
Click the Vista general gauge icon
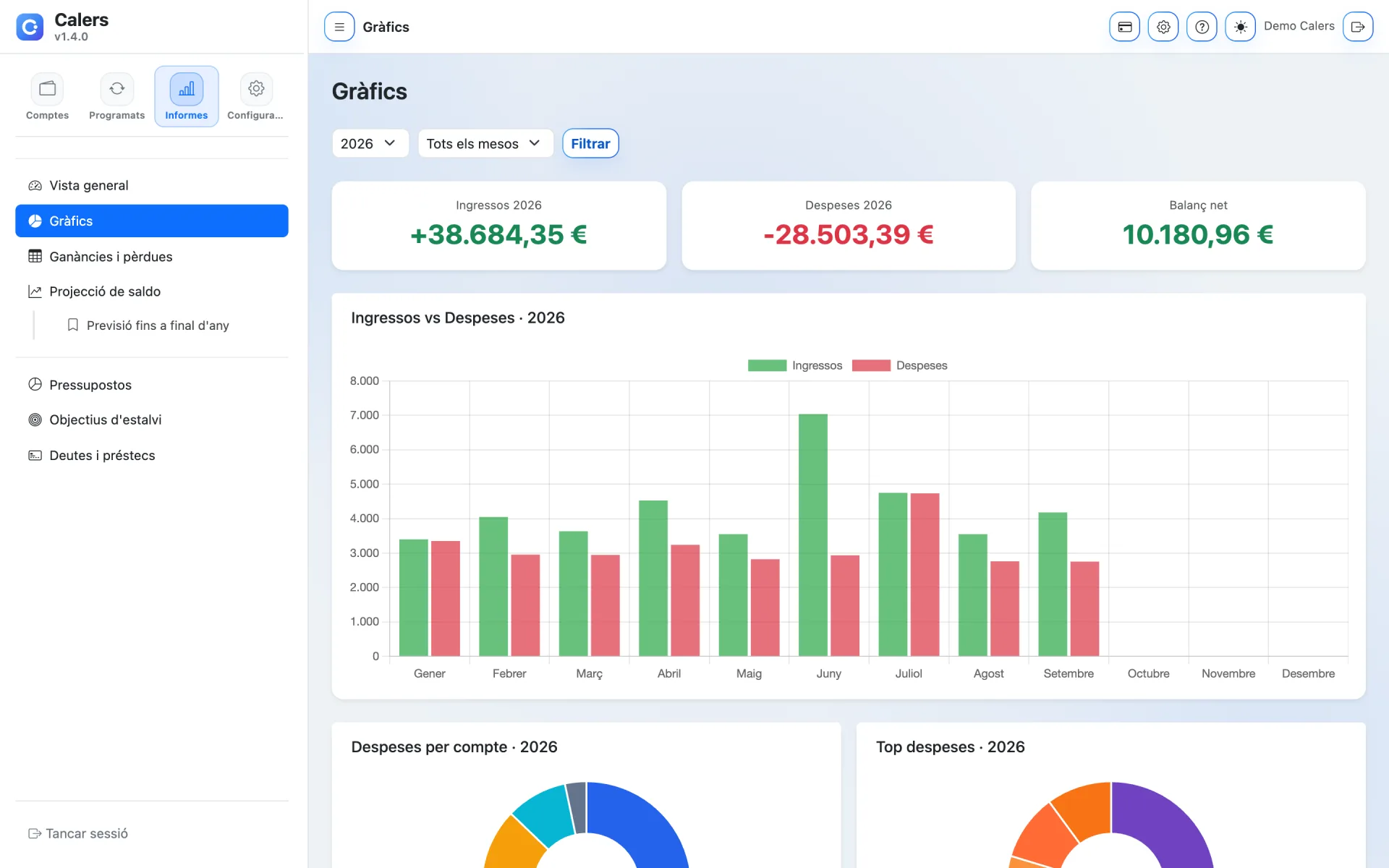(35, 185)
